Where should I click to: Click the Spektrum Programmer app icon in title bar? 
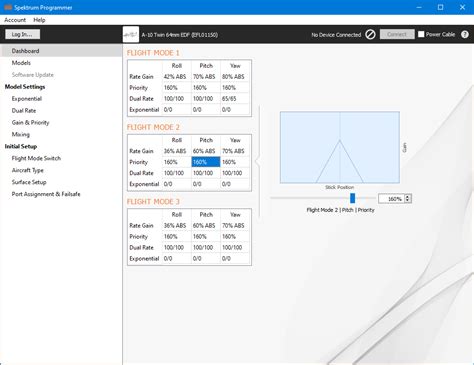point(8,7)
